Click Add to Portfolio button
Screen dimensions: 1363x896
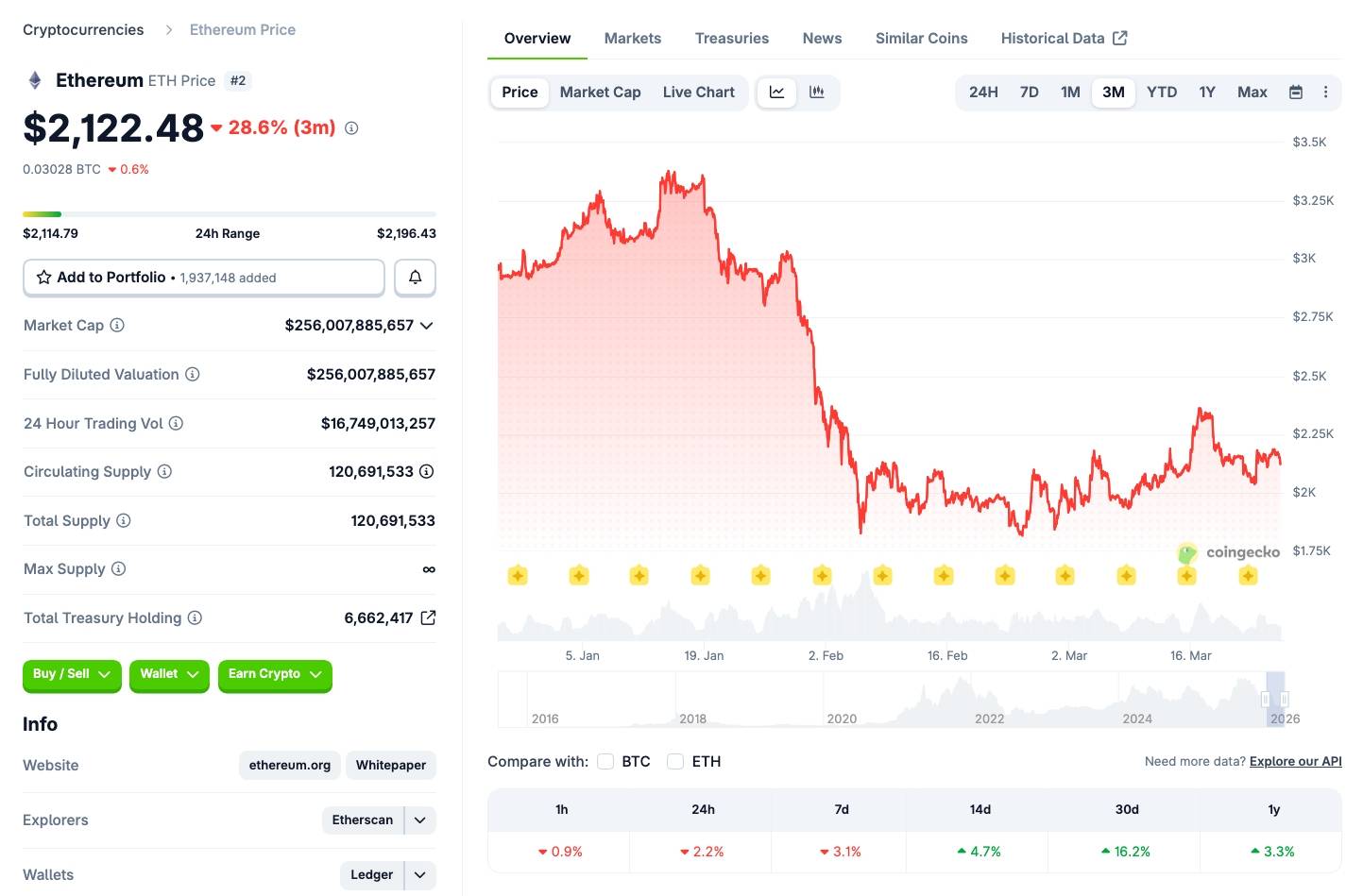203,278
